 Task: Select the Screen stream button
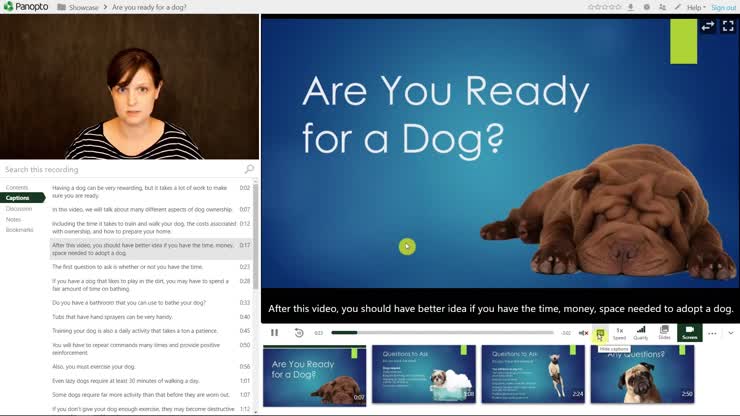tap(690, 332)
